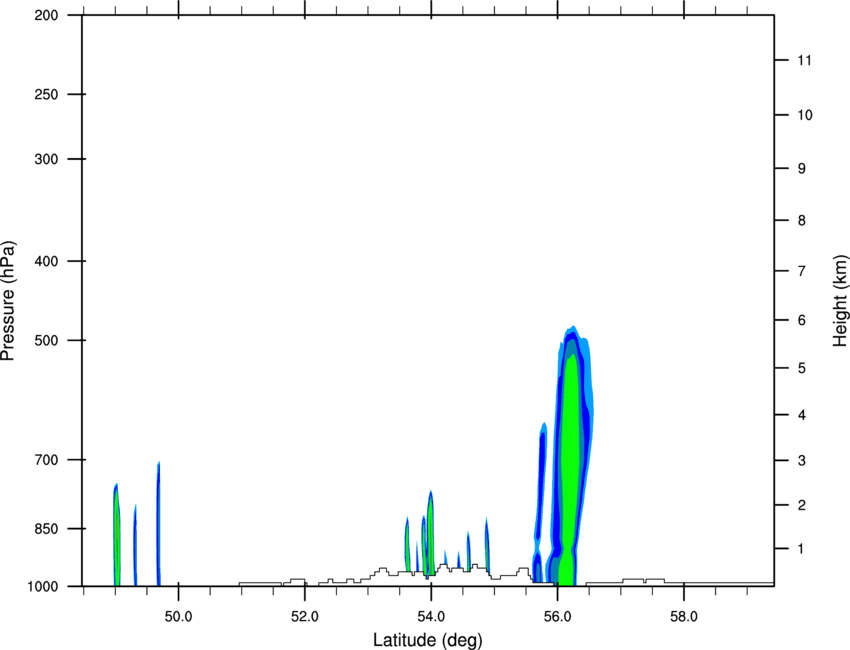Click the 300 pressure tick label
The height and width of the screenshot is (650, 850).
coord(46,159)
